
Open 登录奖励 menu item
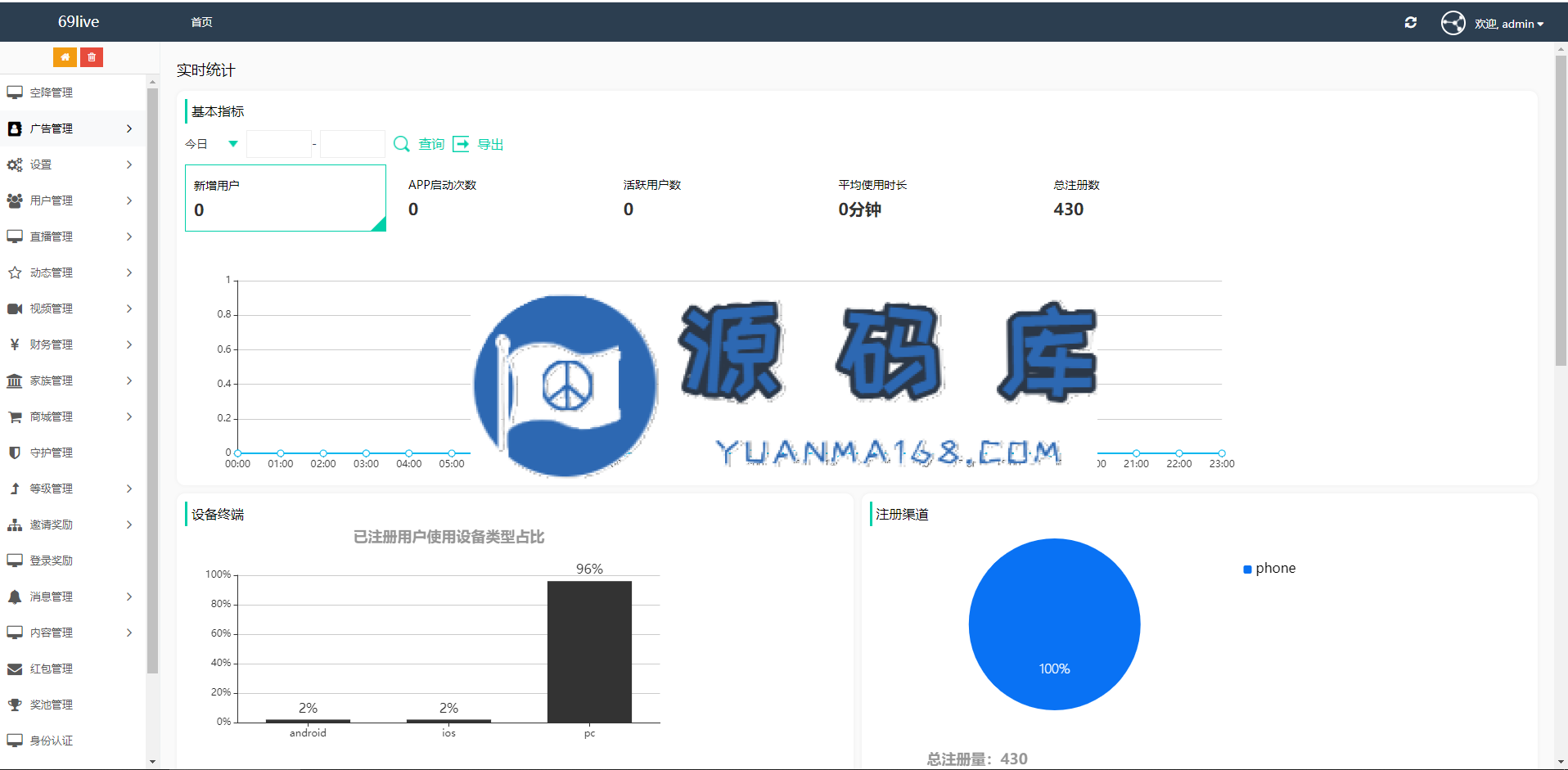pyautogui.click(x=74, y=561)
